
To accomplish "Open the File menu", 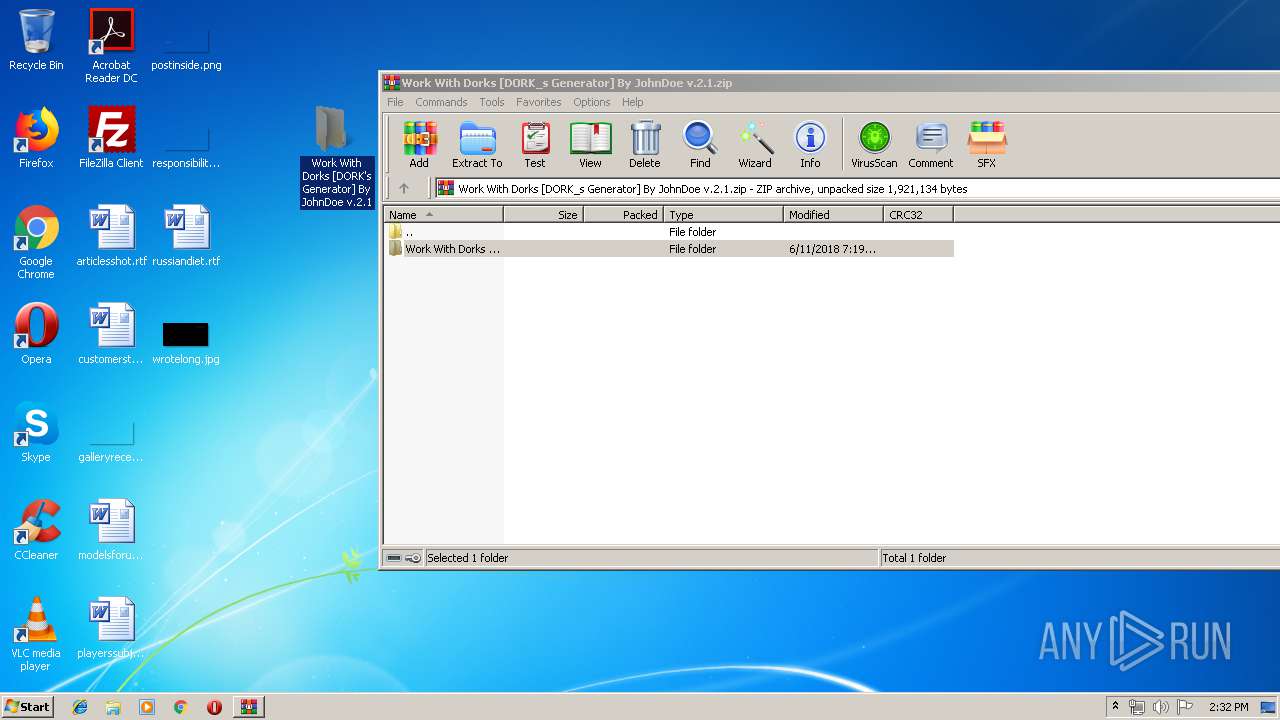I will (395, 102).
